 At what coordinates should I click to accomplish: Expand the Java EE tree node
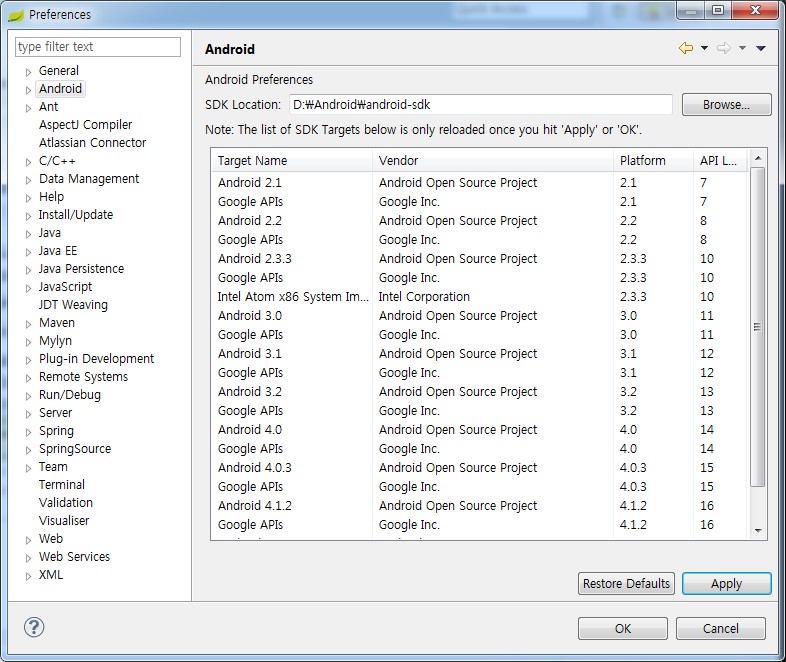[29, 252]
